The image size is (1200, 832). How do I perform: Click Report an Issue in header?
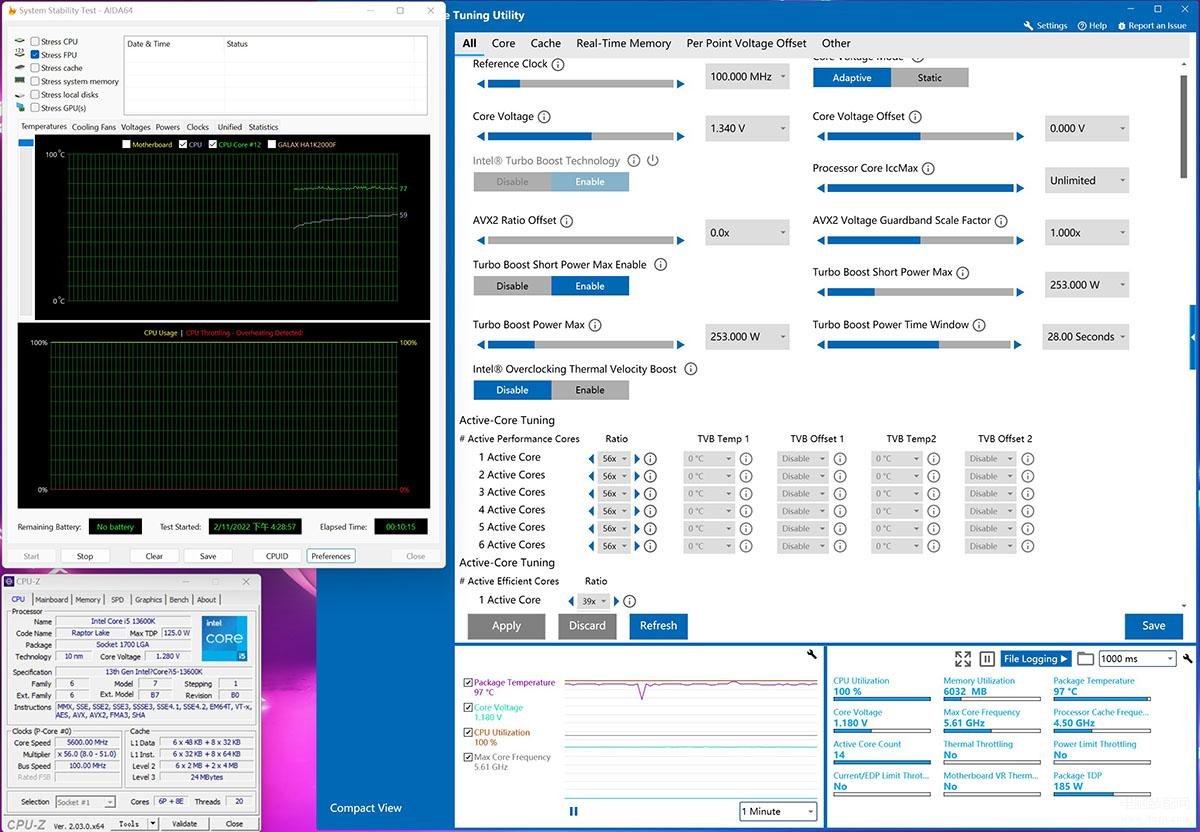tap(1152, 26)
